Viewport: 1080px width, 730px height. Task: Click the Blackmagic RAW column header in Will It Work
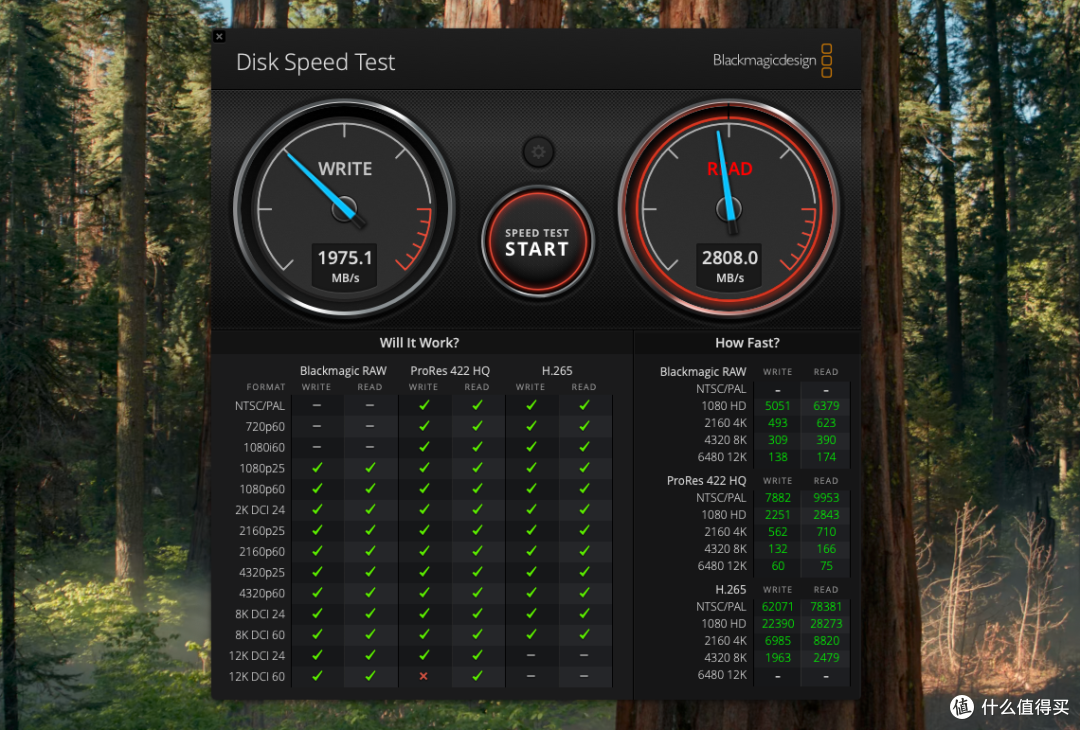pos(343,371)
